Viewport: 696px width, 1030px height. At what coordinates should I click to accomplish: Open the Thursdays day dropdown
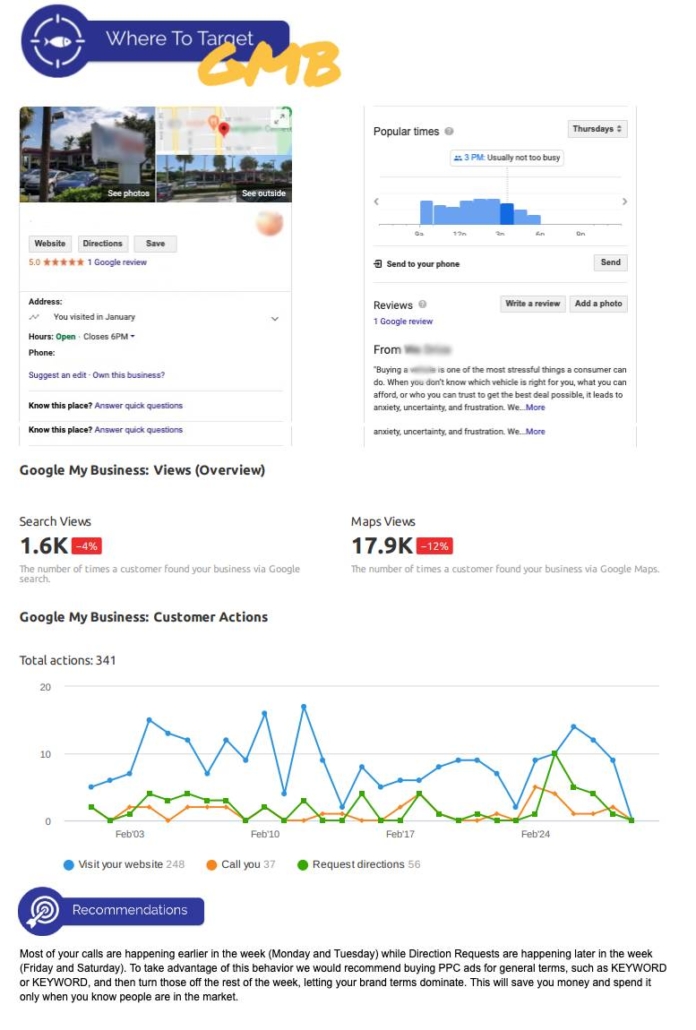click(597, 129)
